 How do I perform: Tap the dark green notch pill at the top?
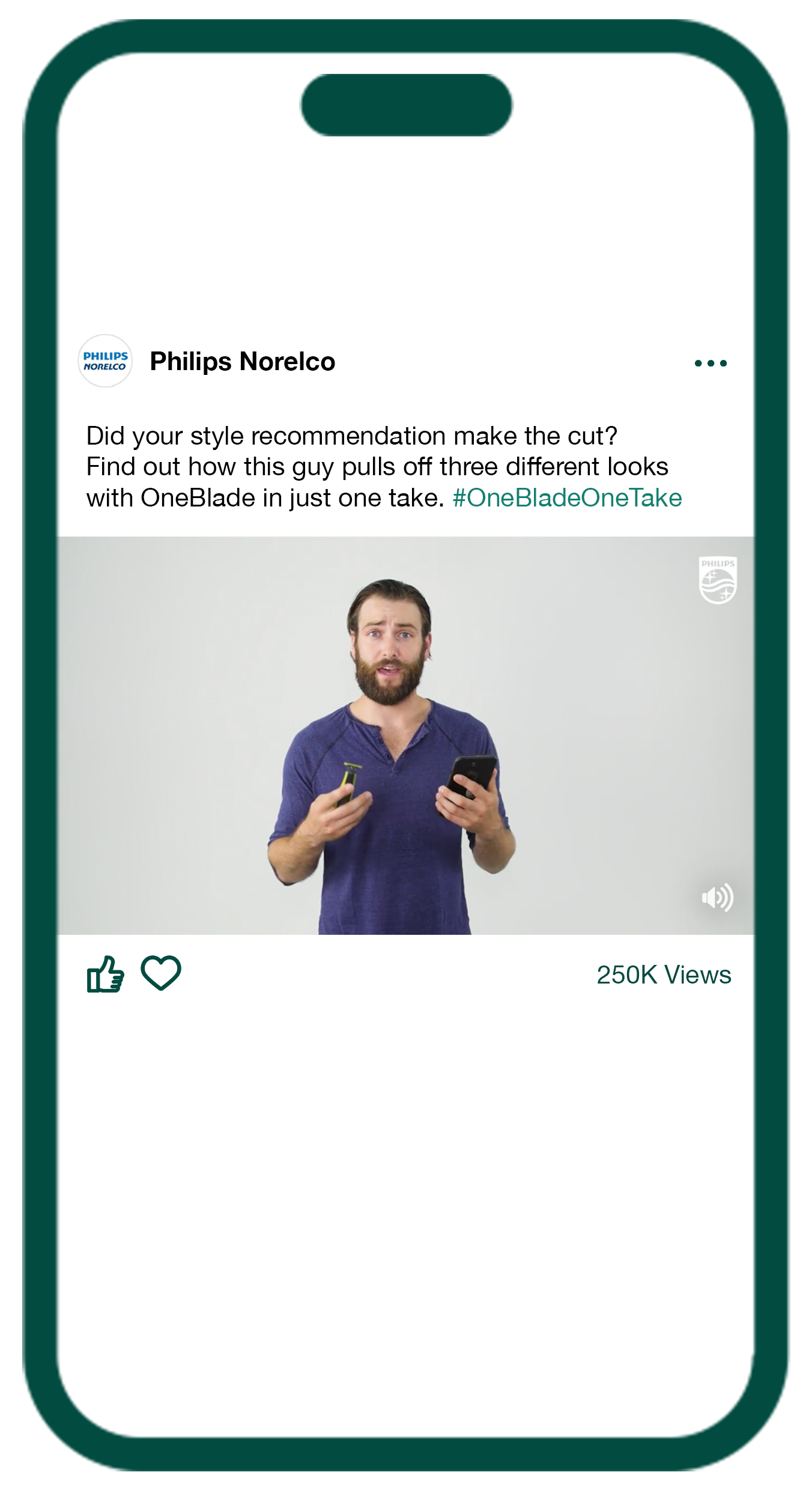(407, 105)
